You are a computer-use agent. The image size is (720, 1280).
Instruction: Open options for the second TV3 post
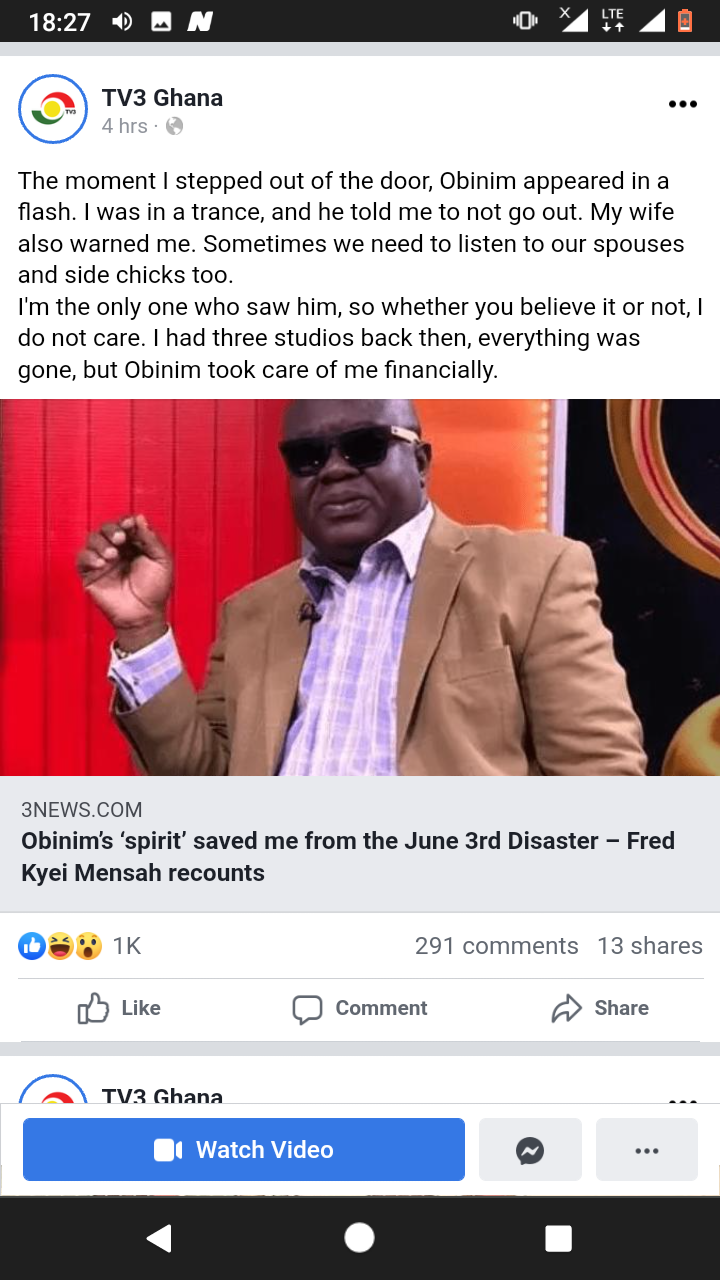click(x=682, y=1099)
